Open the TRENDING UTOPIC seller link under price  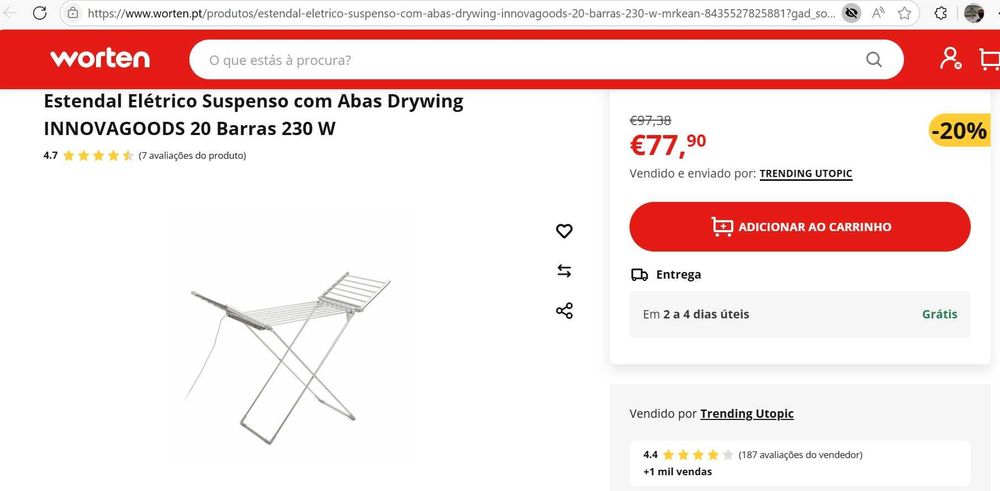(806, 174)
